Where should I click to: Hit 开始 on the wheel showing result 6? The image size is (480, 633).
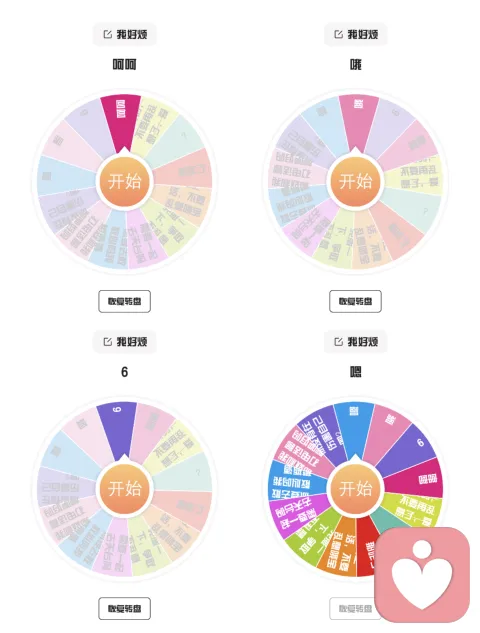pos(124,488)
